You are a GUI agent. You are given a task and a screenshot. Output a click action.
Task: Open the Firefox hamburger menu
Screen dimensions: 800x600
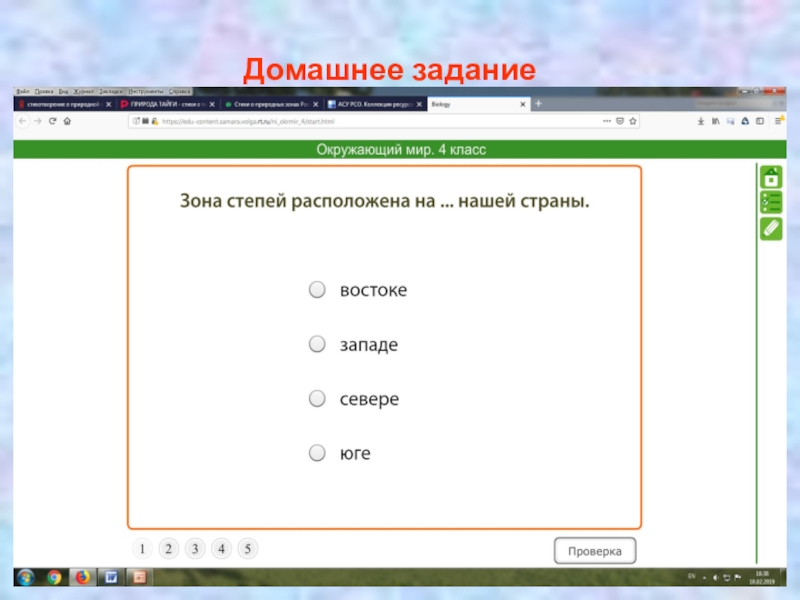pos(778,121)
